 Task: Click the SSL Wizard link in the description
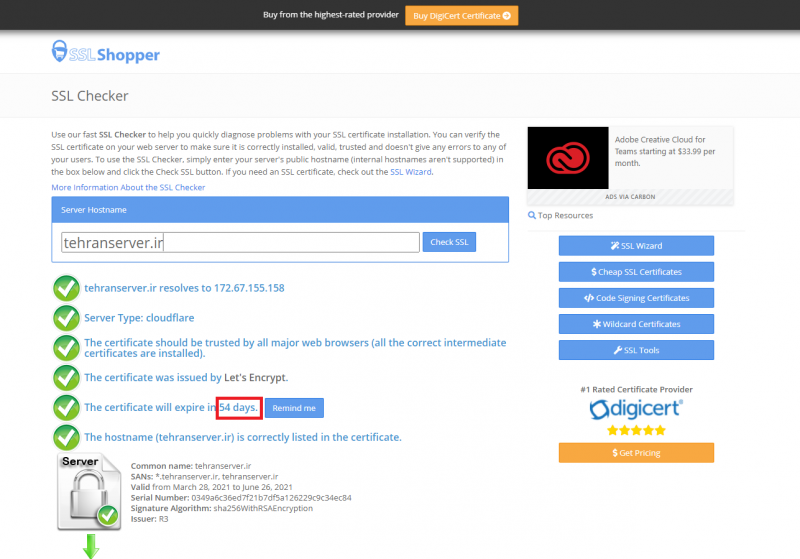[411, 172]
